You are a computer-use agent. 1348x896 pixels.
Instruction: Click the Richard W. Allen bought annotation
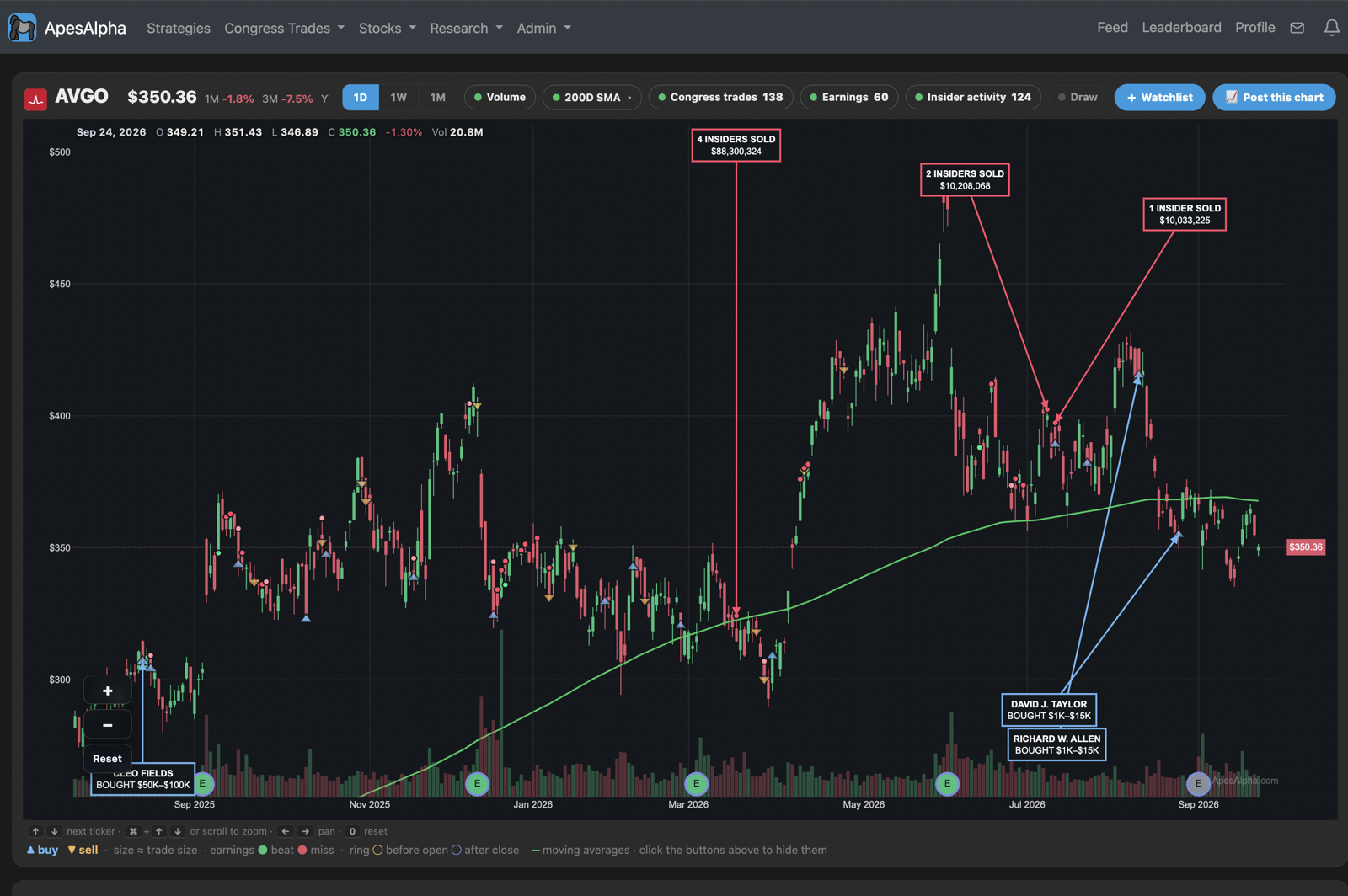pyautogui.click(x=1056, y=744)
